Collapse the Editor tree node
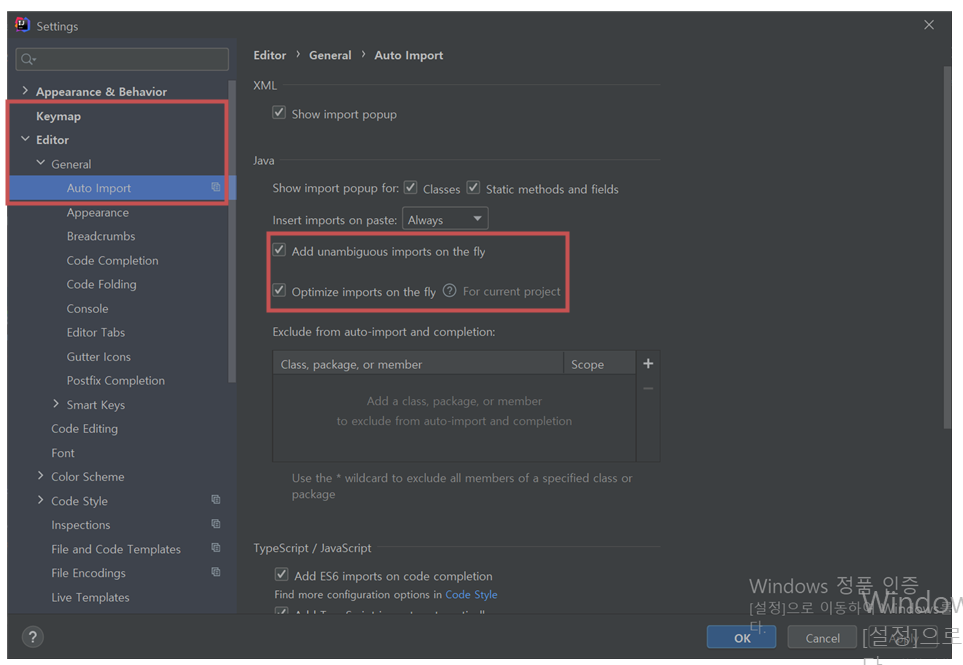The image size is (963, 665). [25, 139]
